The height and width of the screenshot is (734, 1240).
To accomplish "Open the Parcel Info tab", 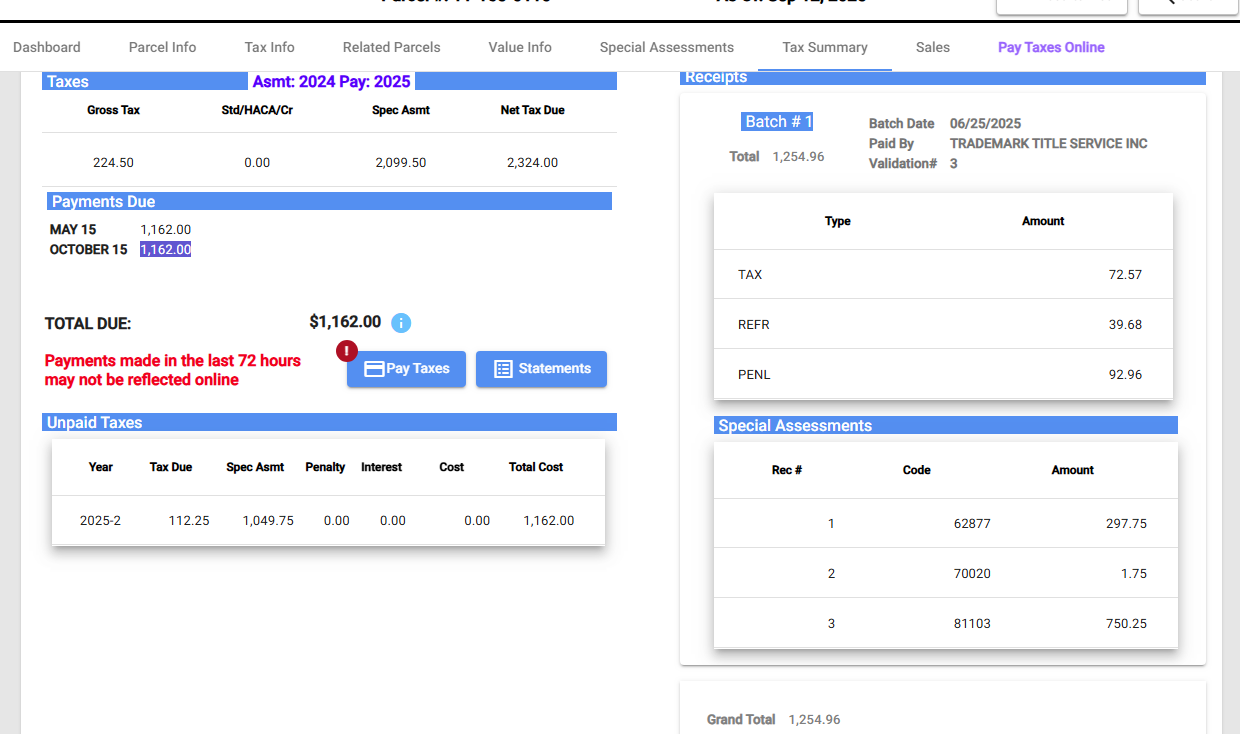I will [162, 47].
